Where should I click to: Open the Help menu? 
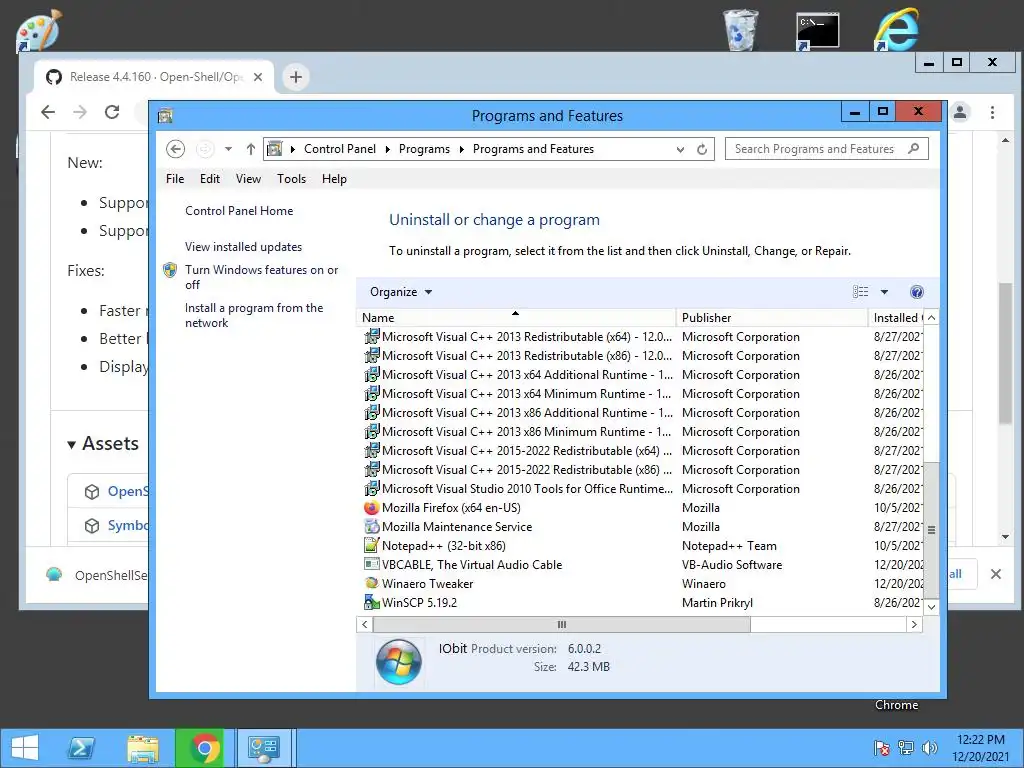[334, 179]
